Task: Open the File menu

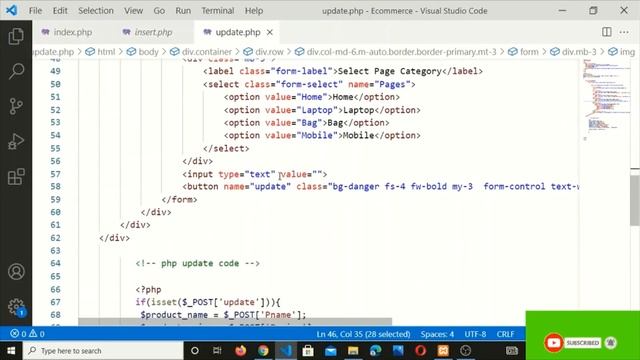Action: pos(36,11)
